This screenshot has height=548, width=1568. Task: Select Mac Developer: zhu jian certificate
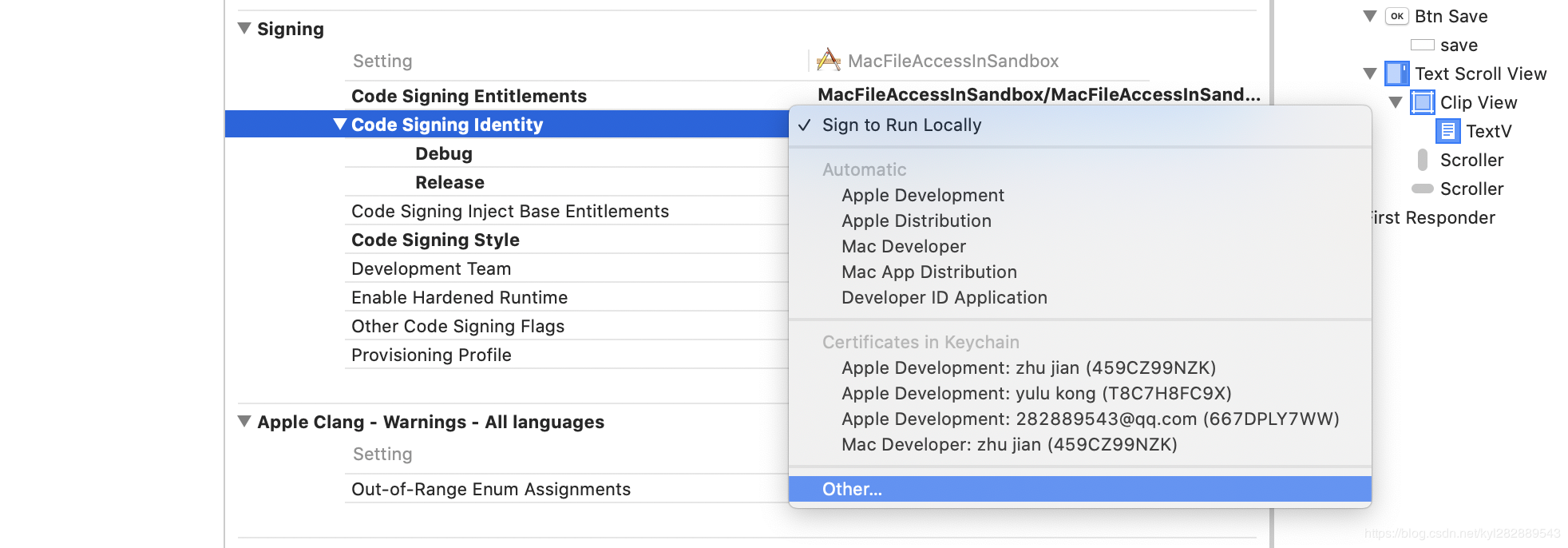(x=1009, y=445)
